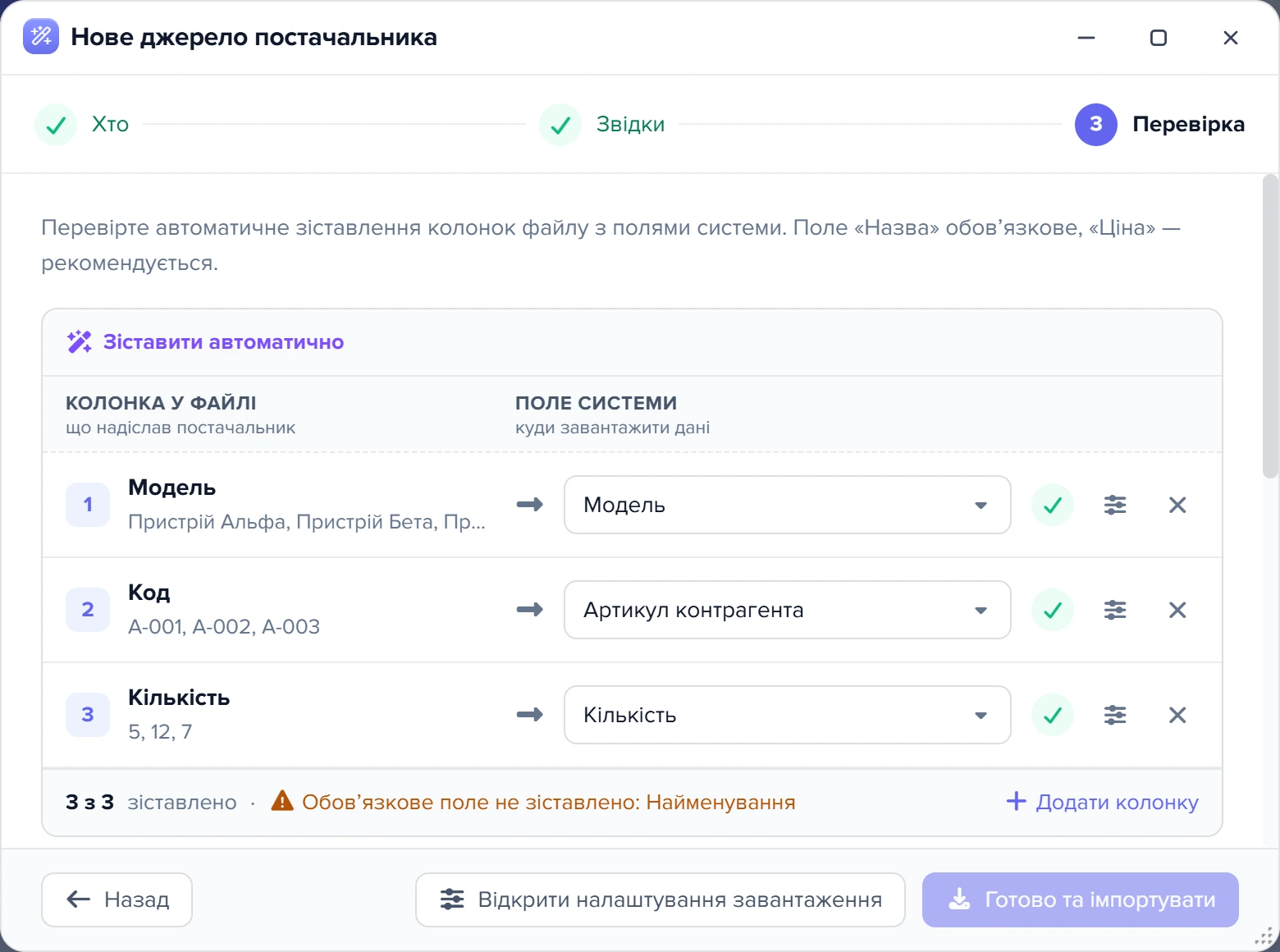Click the arrow icon in Кількість row

click(530, 715)
